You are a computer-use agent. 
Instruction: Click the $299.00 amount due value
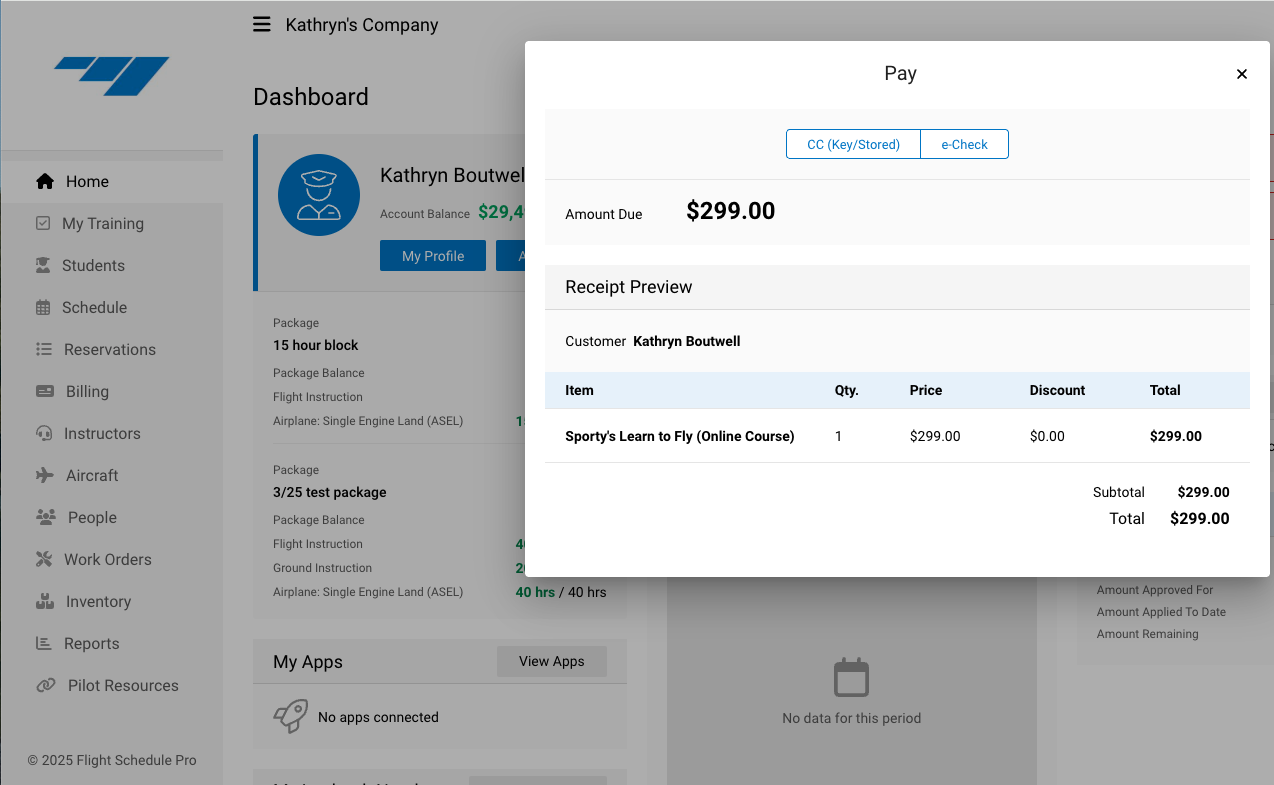731,211
